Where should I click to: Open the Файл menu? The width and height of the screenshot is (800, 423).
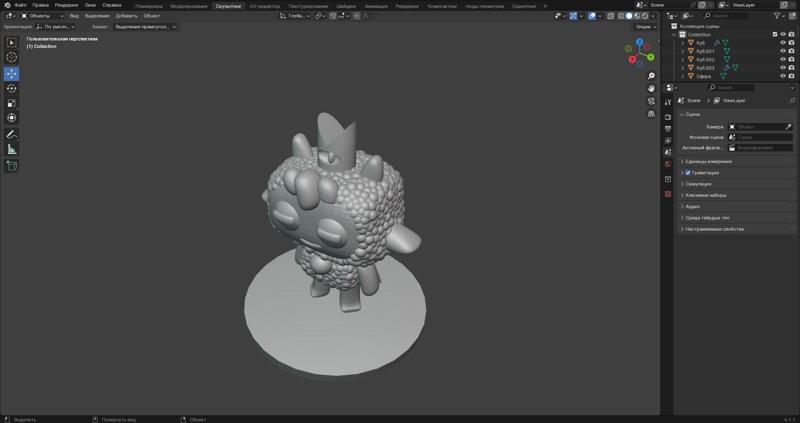[x=20, y=5]
